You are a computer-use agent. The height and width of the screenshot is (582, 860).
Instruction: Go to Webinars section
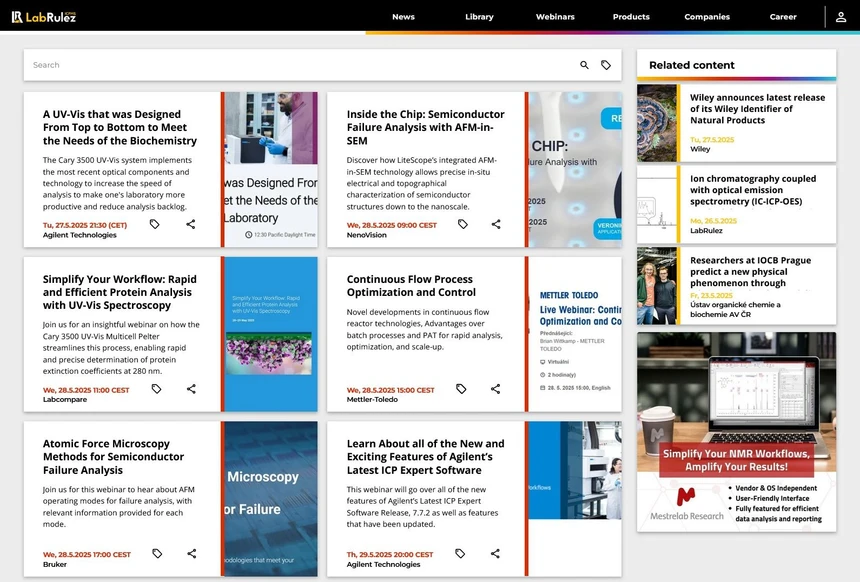pyautogui.click(x=555, y=17)
